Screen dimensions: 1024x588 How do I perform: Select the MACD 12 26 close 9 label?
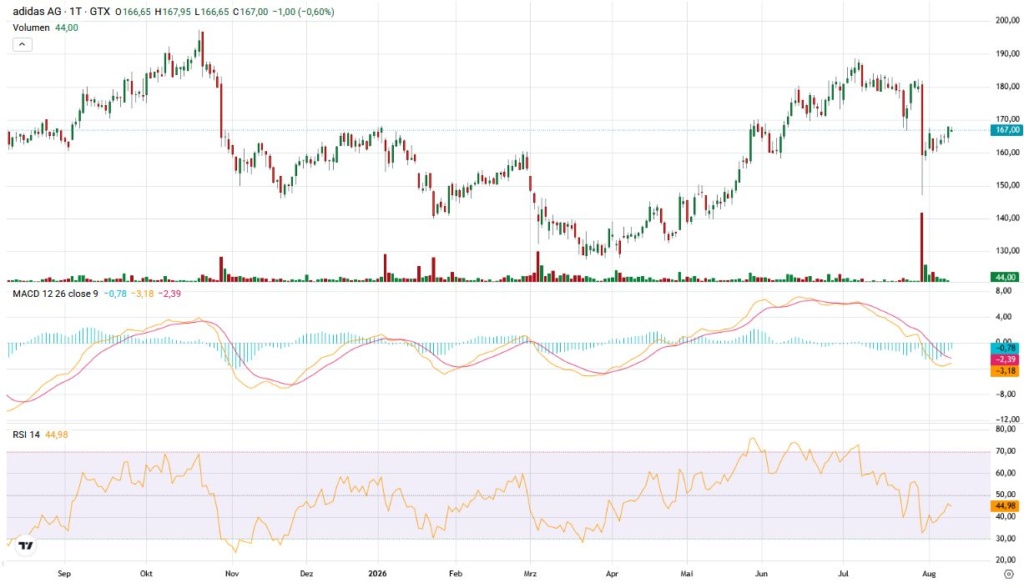click(56, 294)
